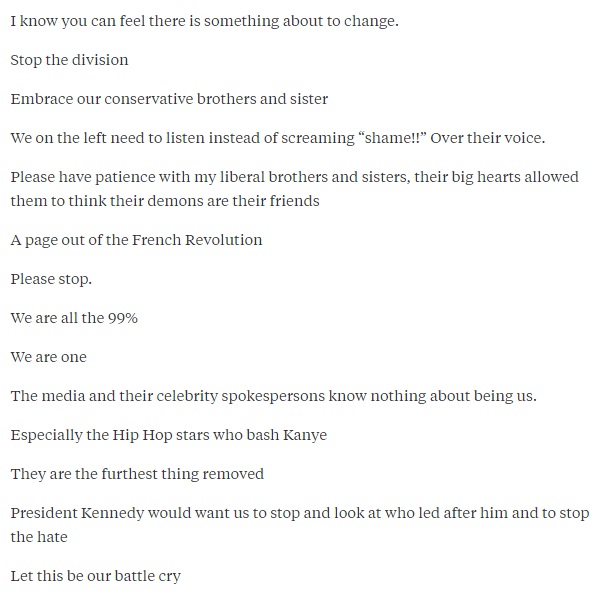The image size is (611, 597).
Task: Select the 'Embrace our conservative brothers' line
Action: (169, 99)
